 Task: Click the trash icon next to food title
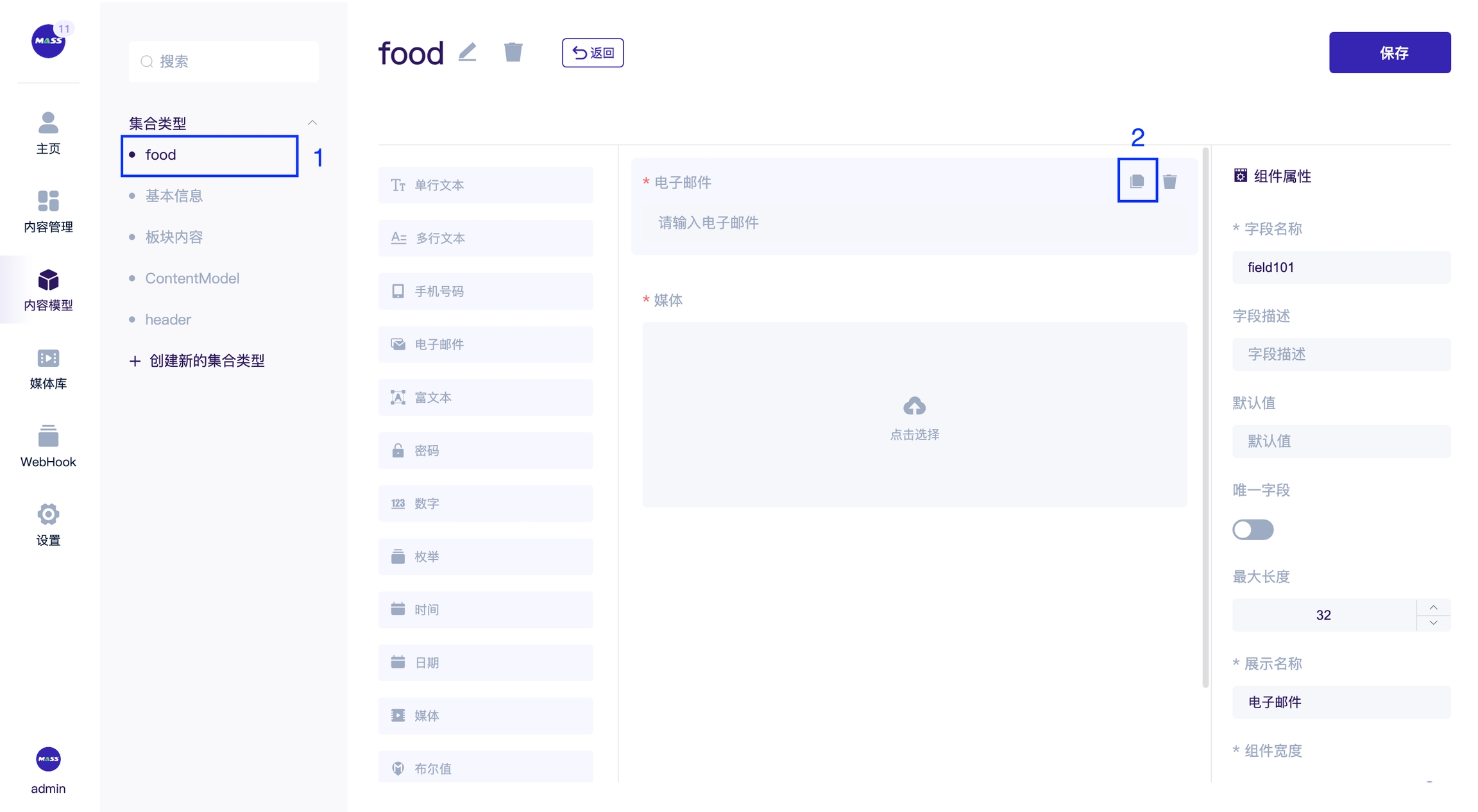(513, 52)
